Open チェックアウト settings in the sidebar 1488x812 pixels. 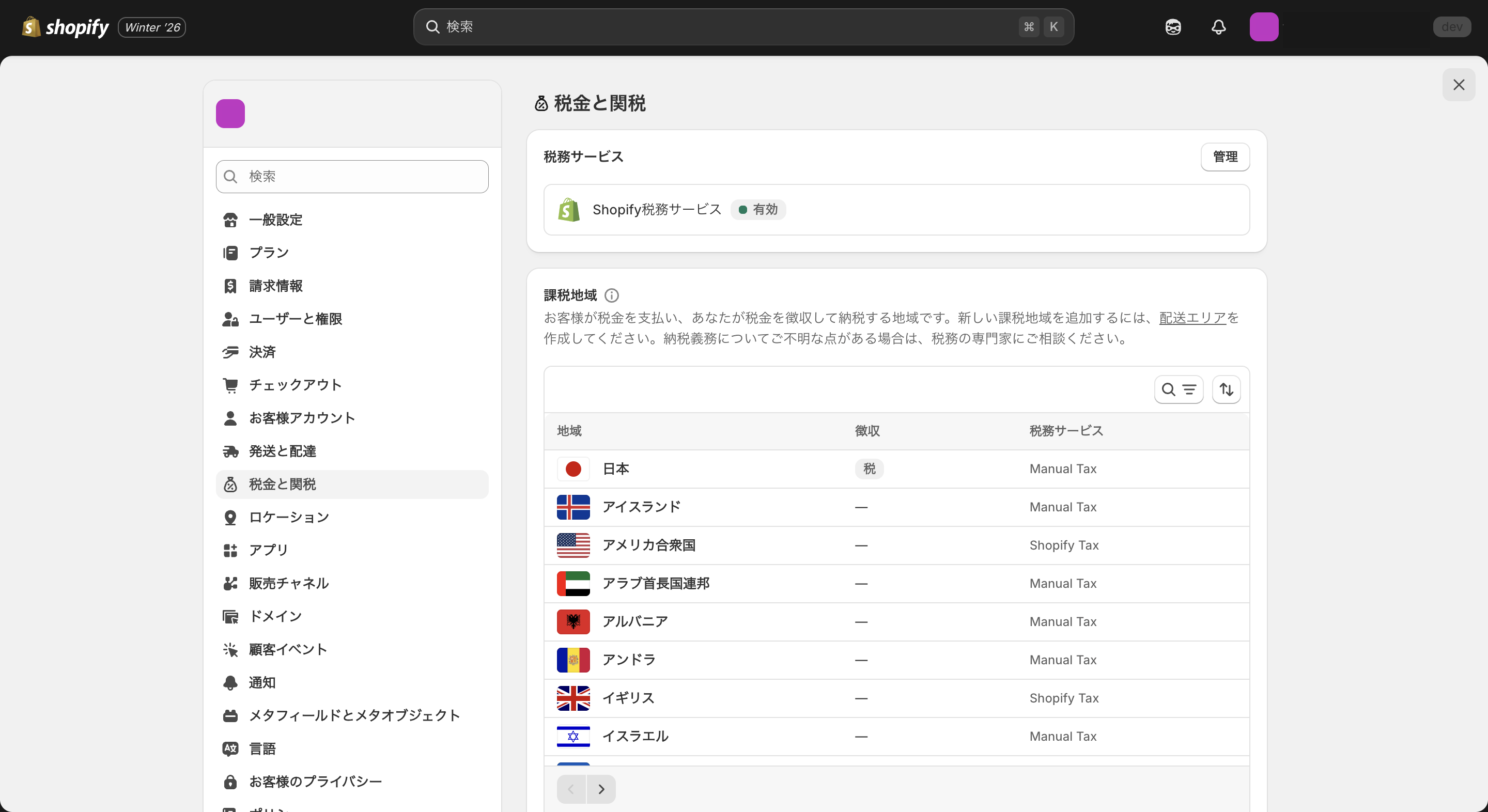pos(295,385)
